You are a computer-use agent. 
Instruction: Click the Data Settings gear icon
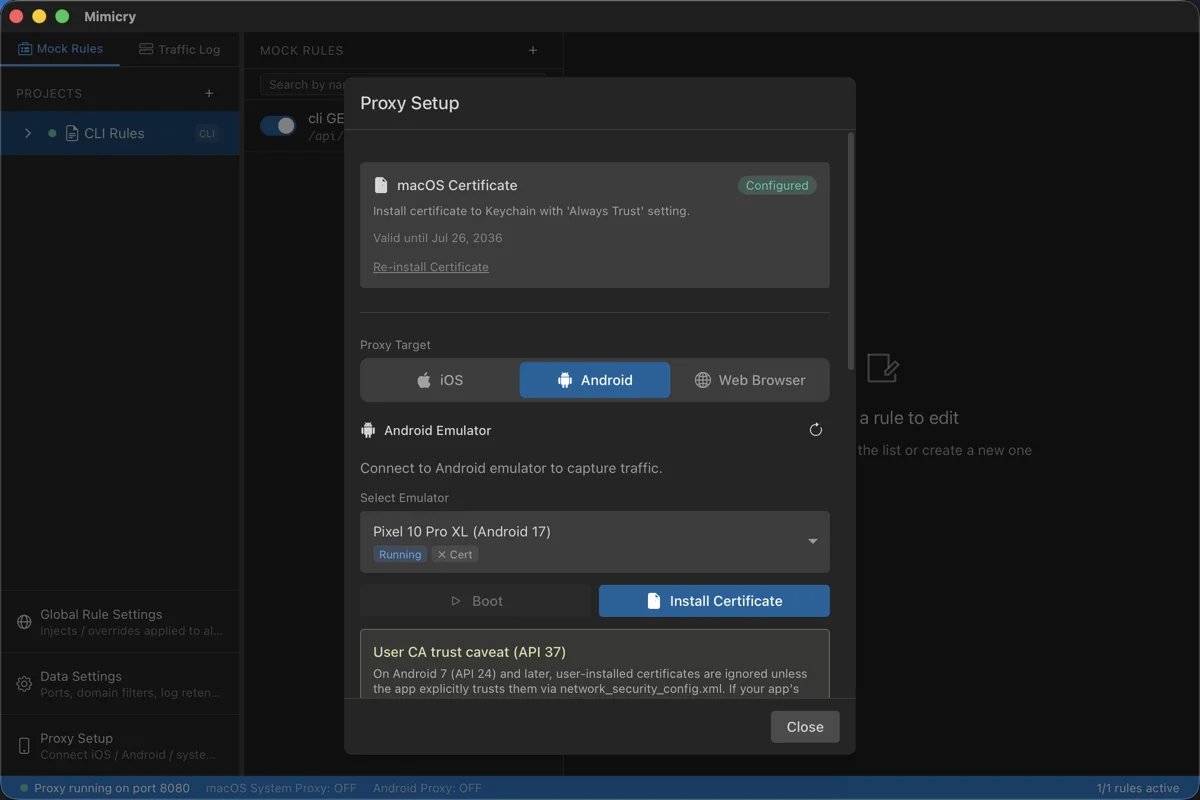pyautogui.click(x=24, y=684)
